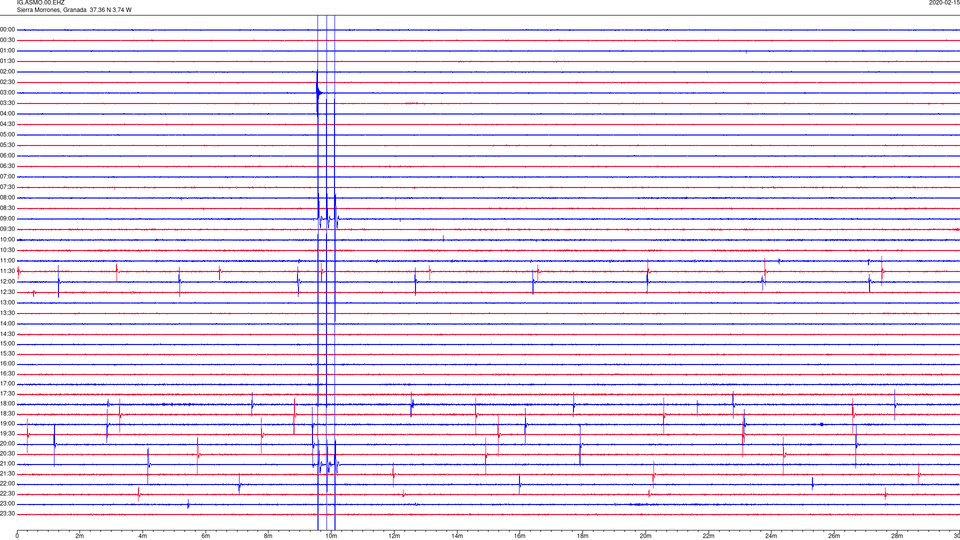960x540 pixels.
Task: Select the 22:00 trace time label
Action: point(7,484)
